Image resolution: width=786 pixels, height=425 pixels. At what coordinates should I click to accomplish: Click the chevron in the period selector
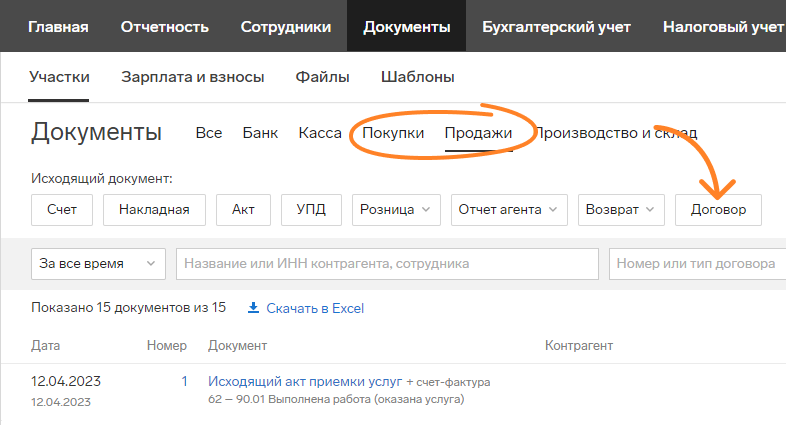click(150, 264)
